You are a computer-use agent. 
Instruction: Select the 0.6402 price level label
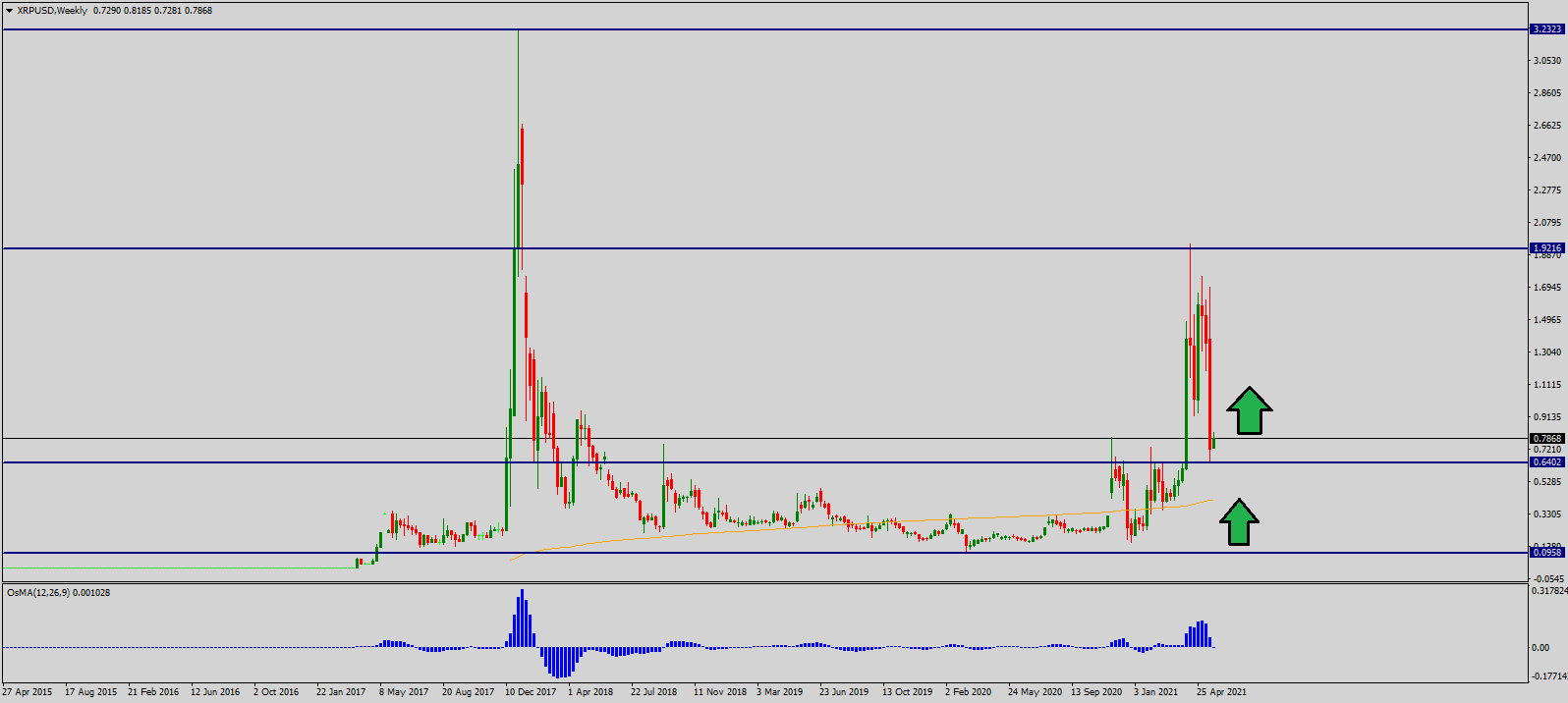[1547, 462]
